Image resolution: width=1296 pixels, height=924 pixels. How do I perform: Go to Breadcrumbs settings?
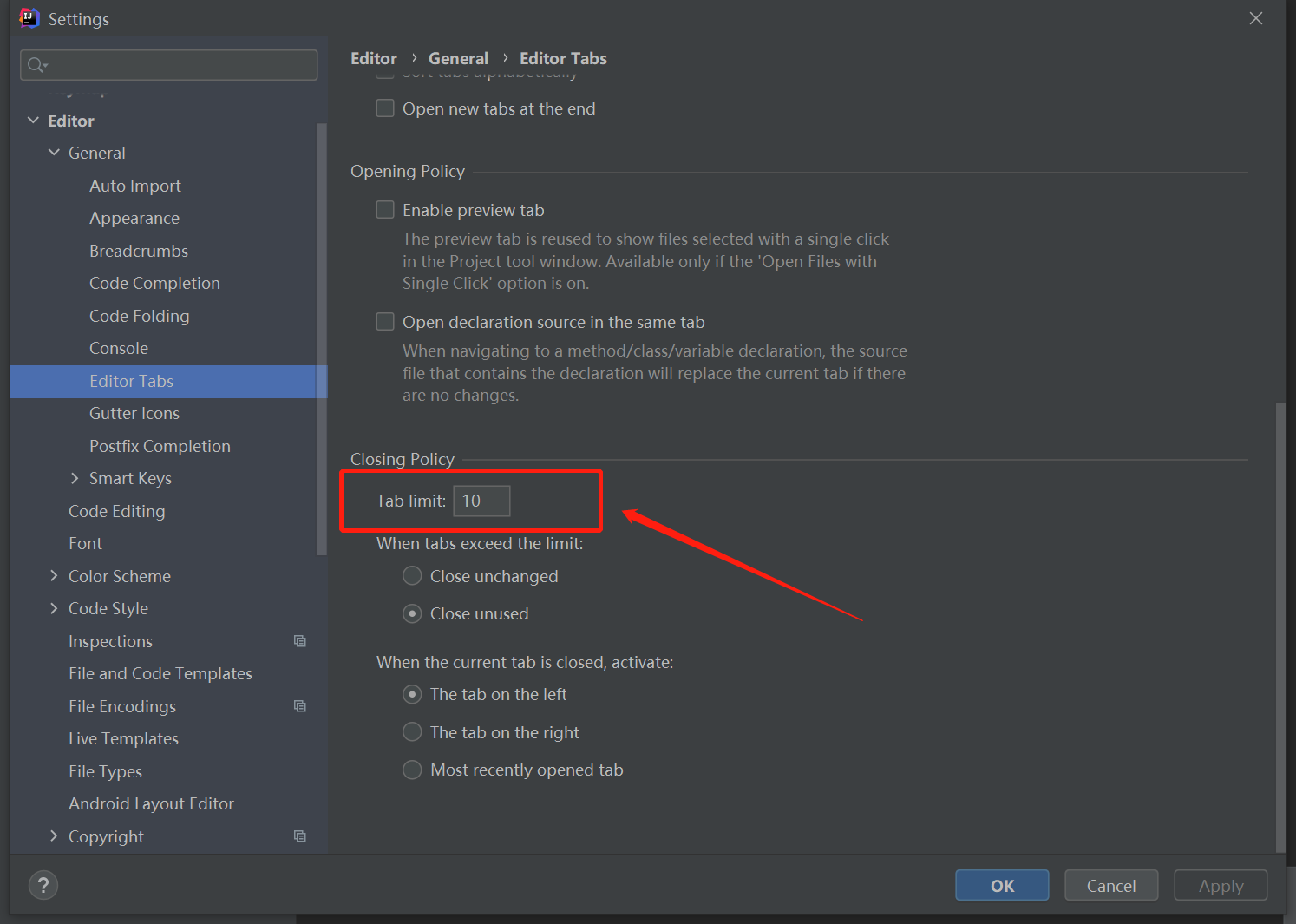pyautogui.click(x=139, y=251)
